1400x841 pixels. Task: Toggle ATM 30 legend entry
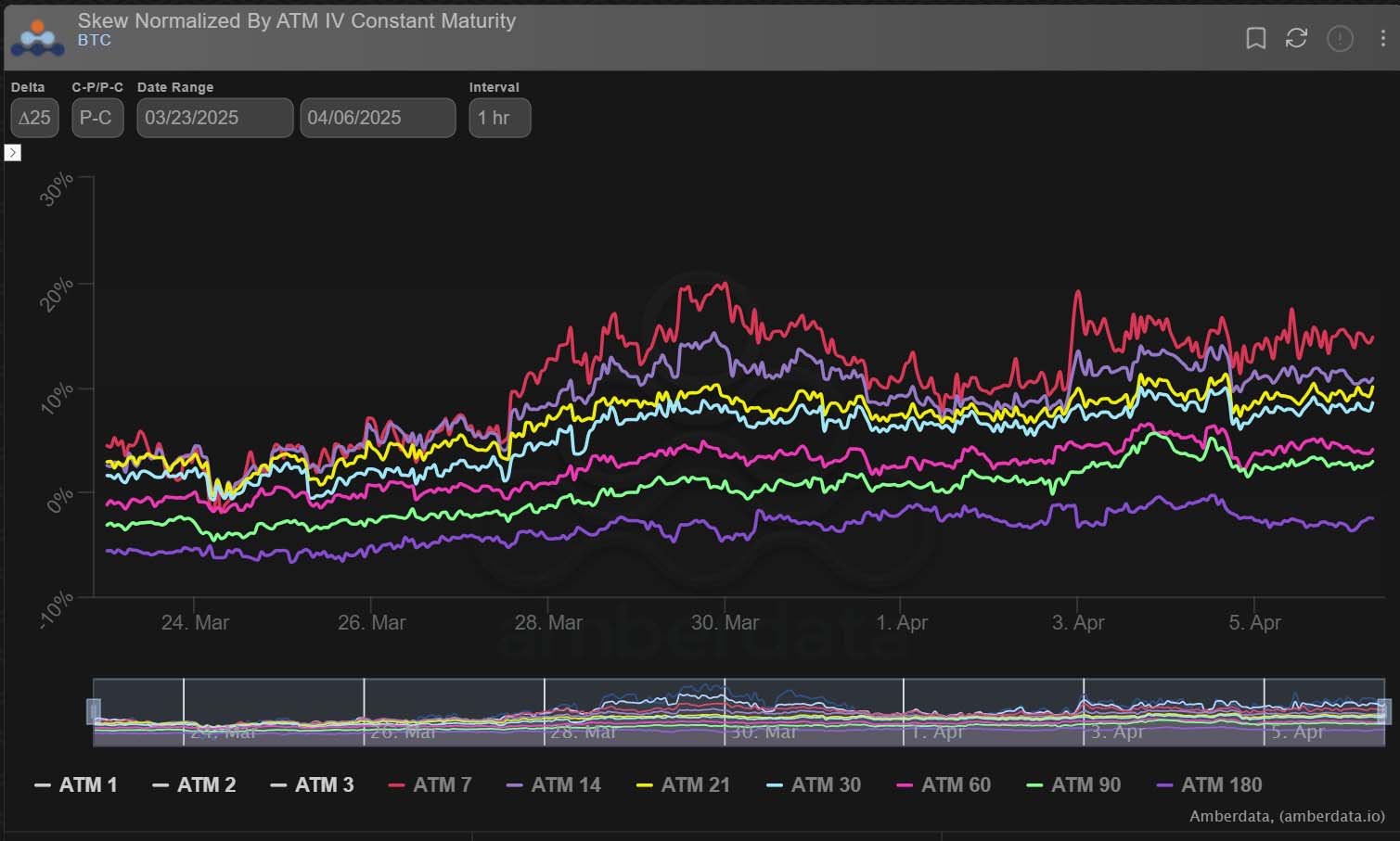coord(814,785)
